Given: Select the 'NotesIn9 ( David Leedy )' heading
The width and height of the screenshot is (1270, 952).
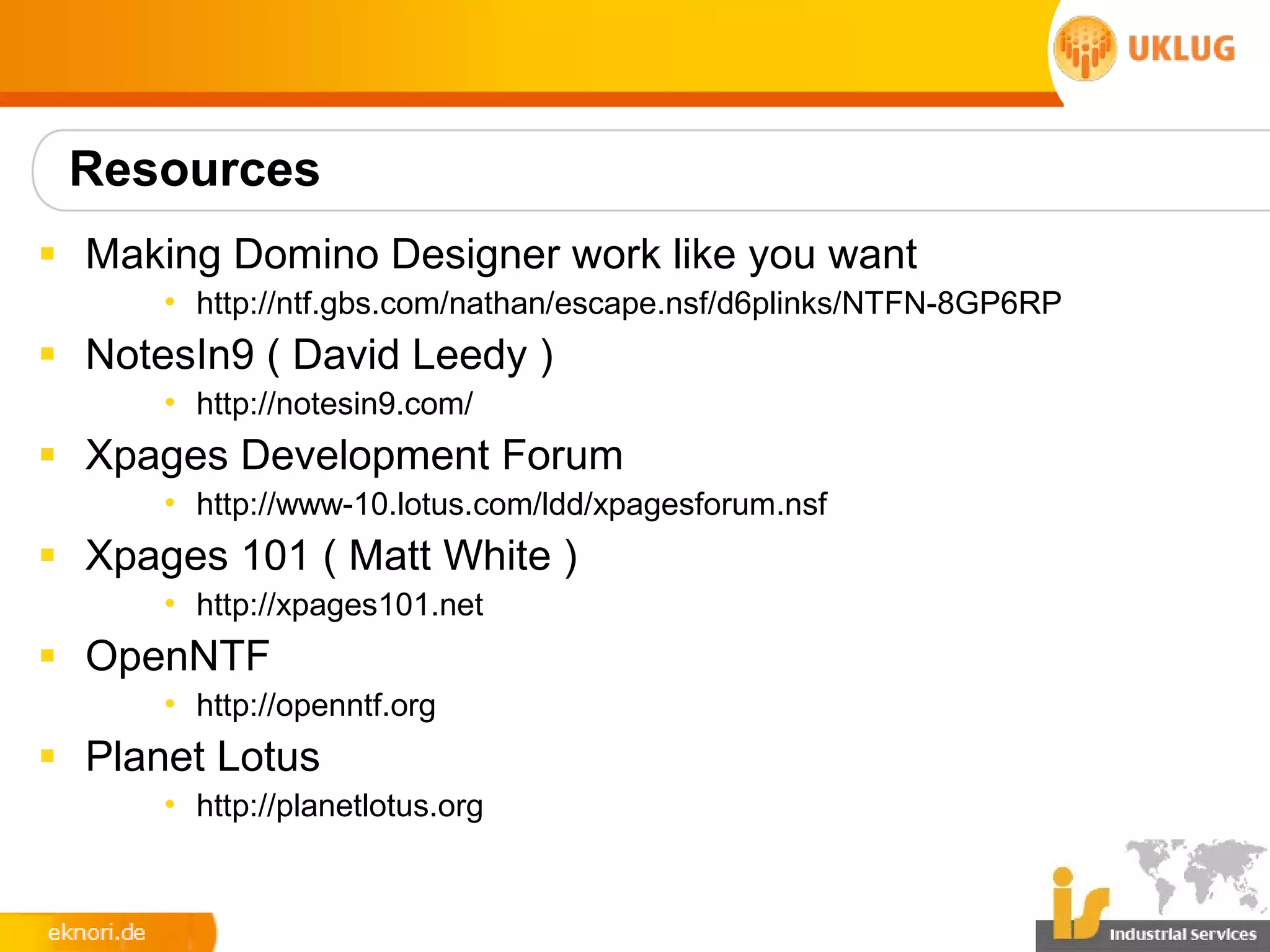Looking at the screenshot, I should (319, 355).
